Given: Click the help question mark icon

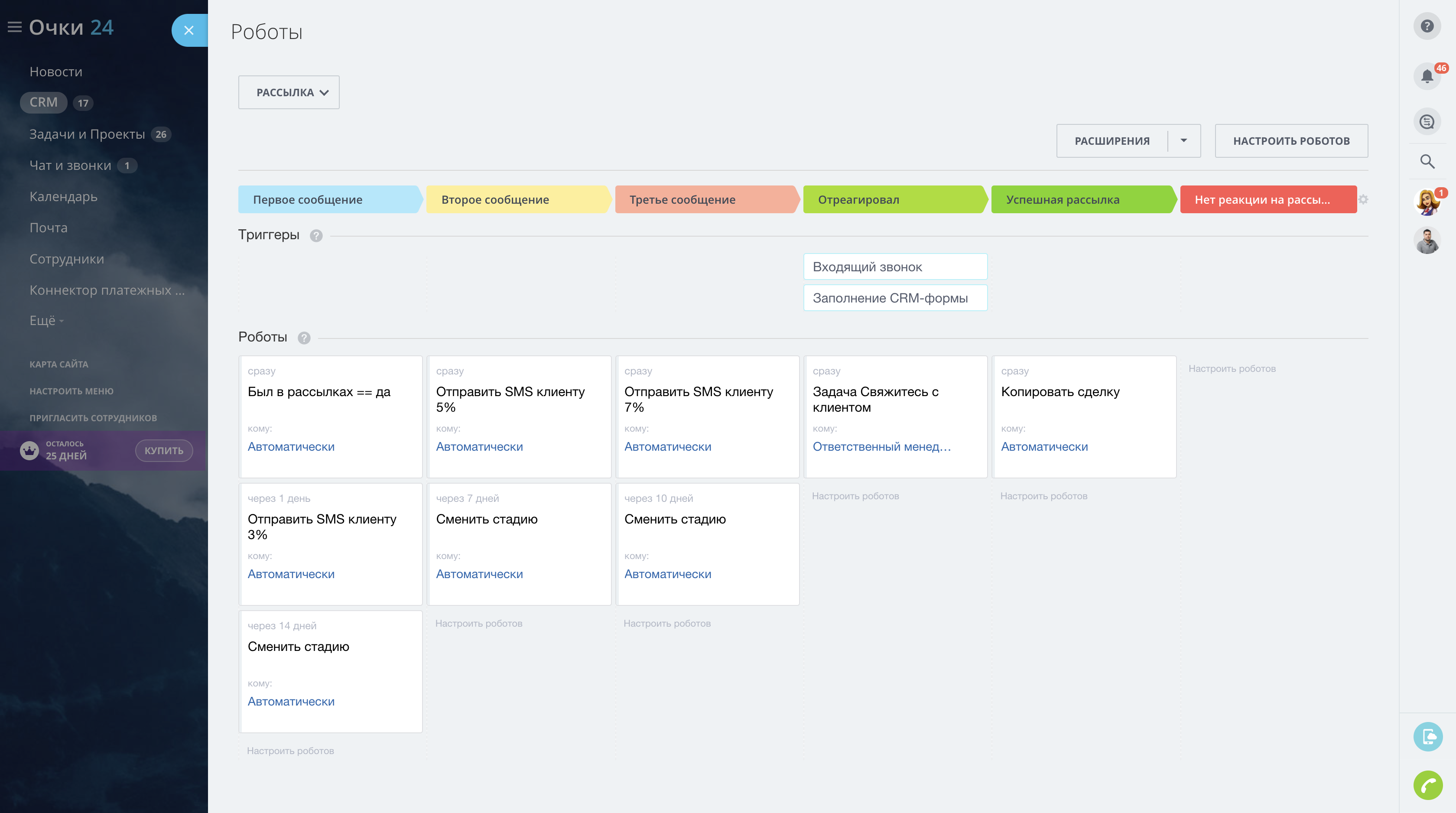Looking at the screenshot, I should coord(1427,26).
